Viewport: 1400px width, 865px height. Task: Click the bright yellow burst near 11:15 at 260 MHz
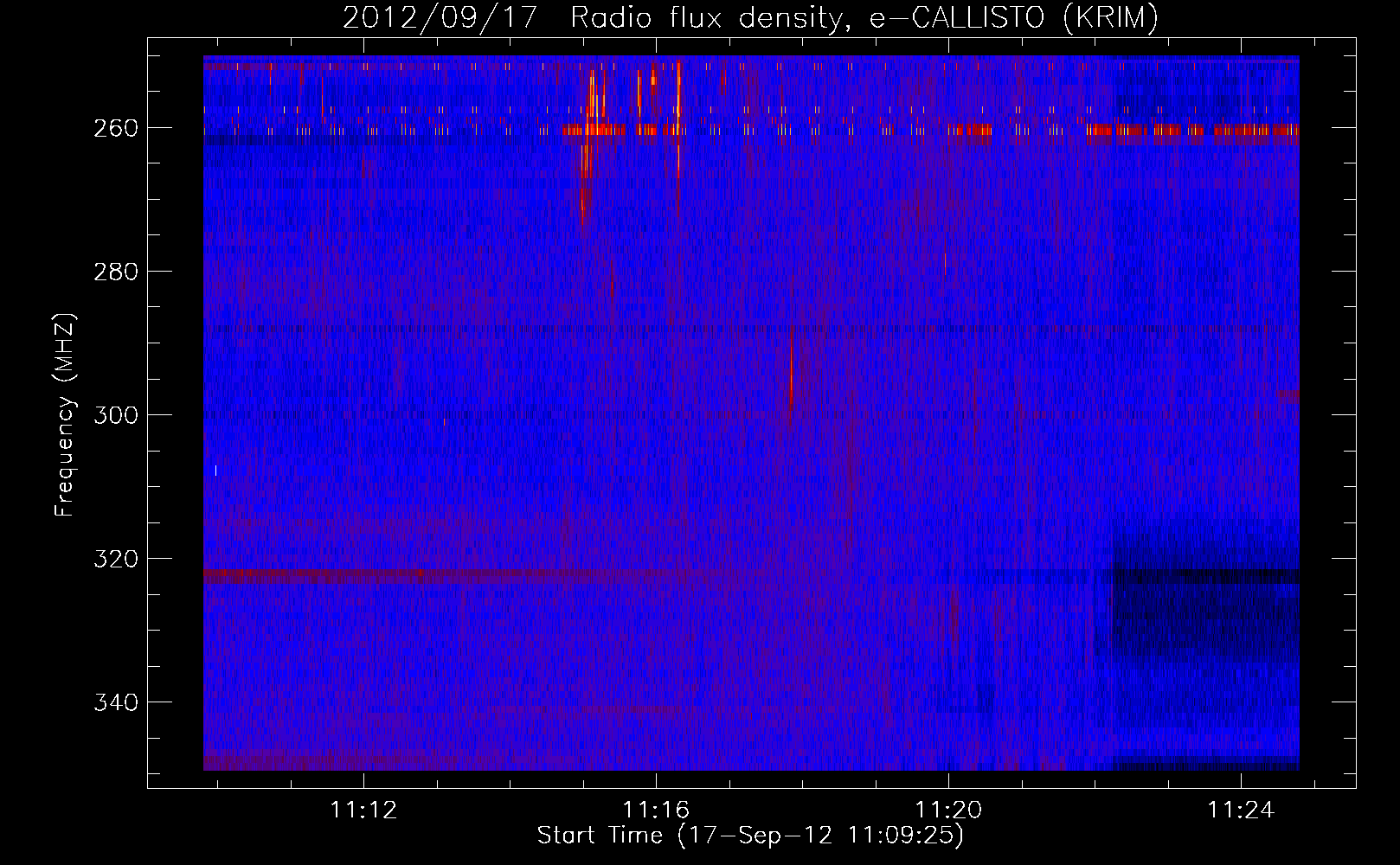594,130
